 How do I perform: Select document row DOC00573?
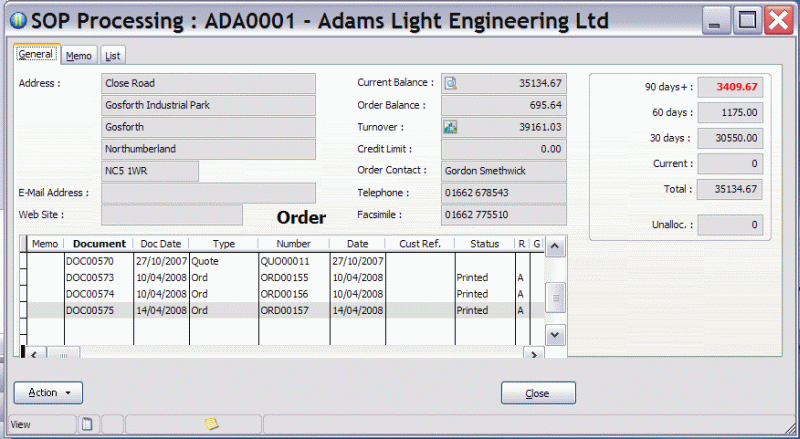coord(285,278)
